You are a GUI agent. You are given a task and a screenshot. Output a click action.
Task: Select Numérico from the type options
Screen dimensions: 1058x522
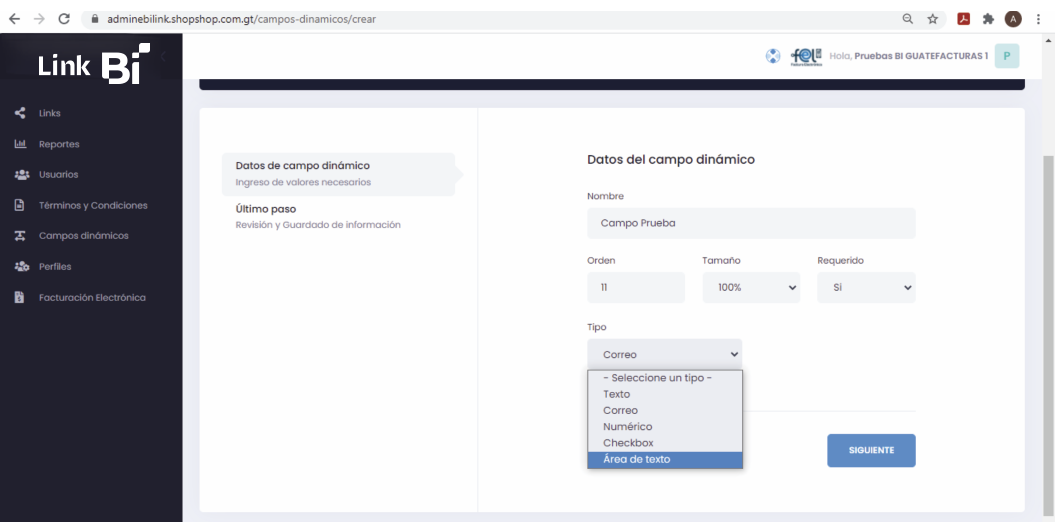627,427
